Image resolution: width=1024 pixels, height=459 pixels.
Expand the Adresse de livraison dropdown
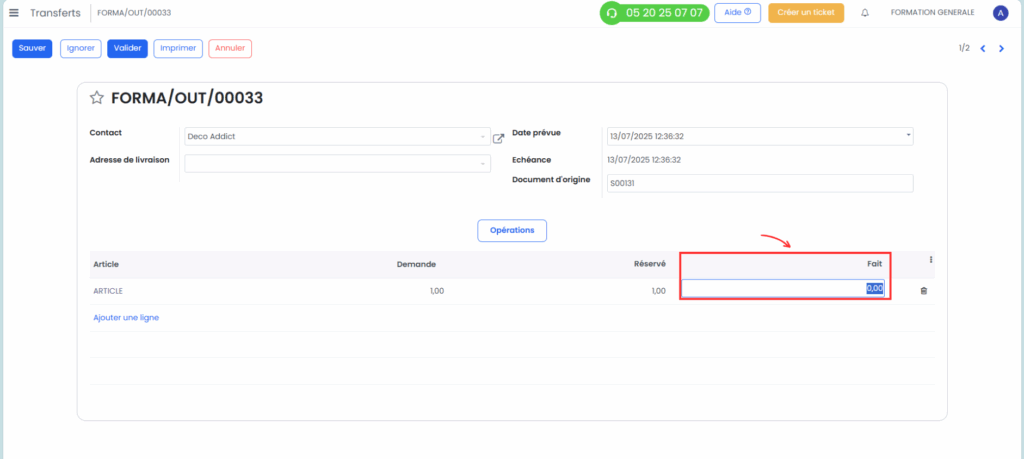482,163
